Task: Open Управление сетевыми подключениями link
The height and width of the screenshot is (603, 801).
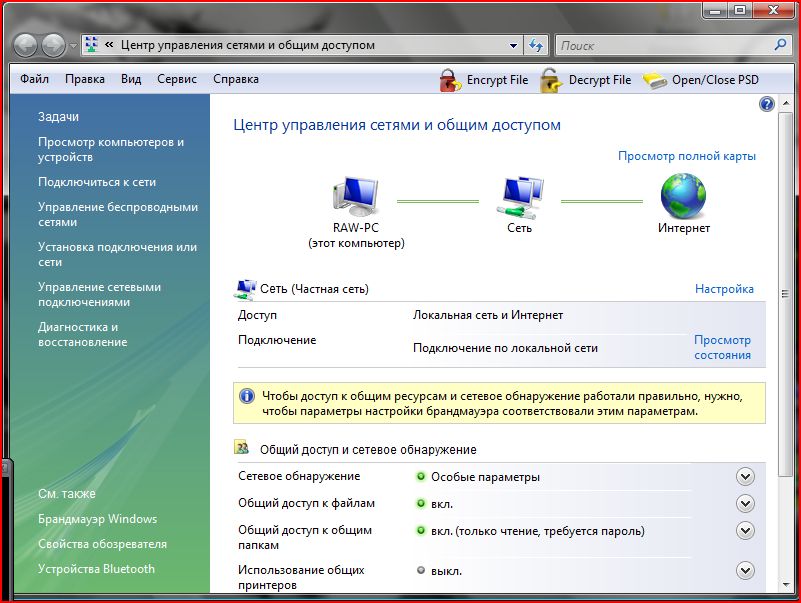Action: click(x=99, y=294)
